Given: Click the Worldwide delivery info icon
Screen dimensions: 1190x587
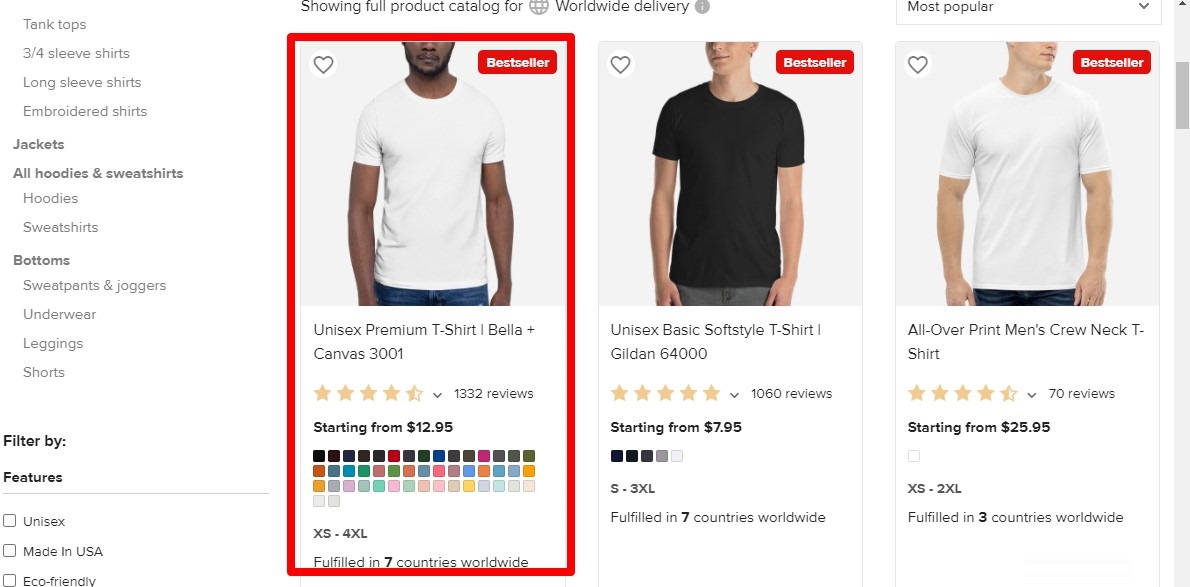Looking at the screenshot, I should click(x=702, y=7).
